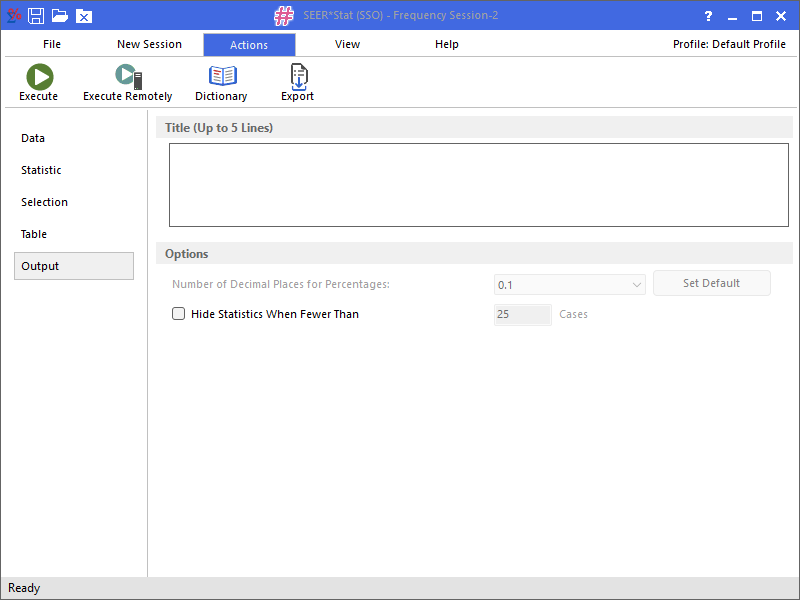Maximize the SEER*Stat window
The height and width of the screenshot is (600, 800).
click(757, 16)
